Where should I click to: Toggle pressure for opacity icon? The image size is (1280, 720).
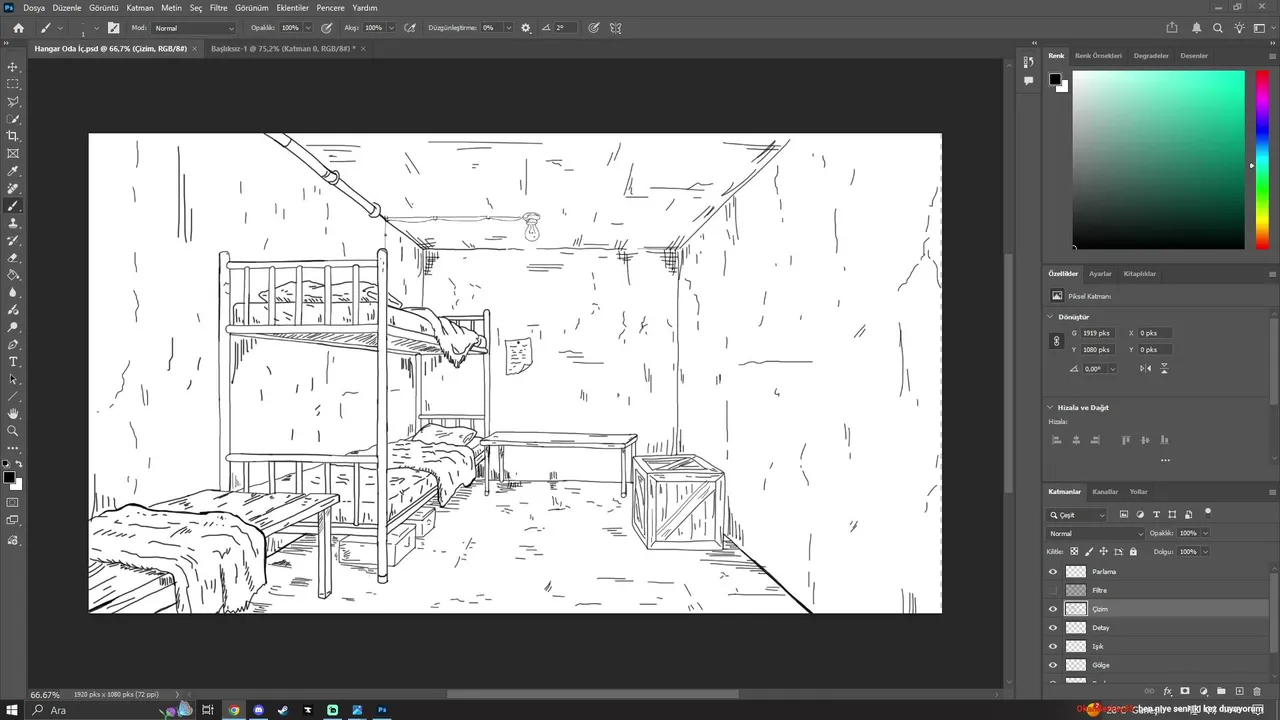(326, 28)
